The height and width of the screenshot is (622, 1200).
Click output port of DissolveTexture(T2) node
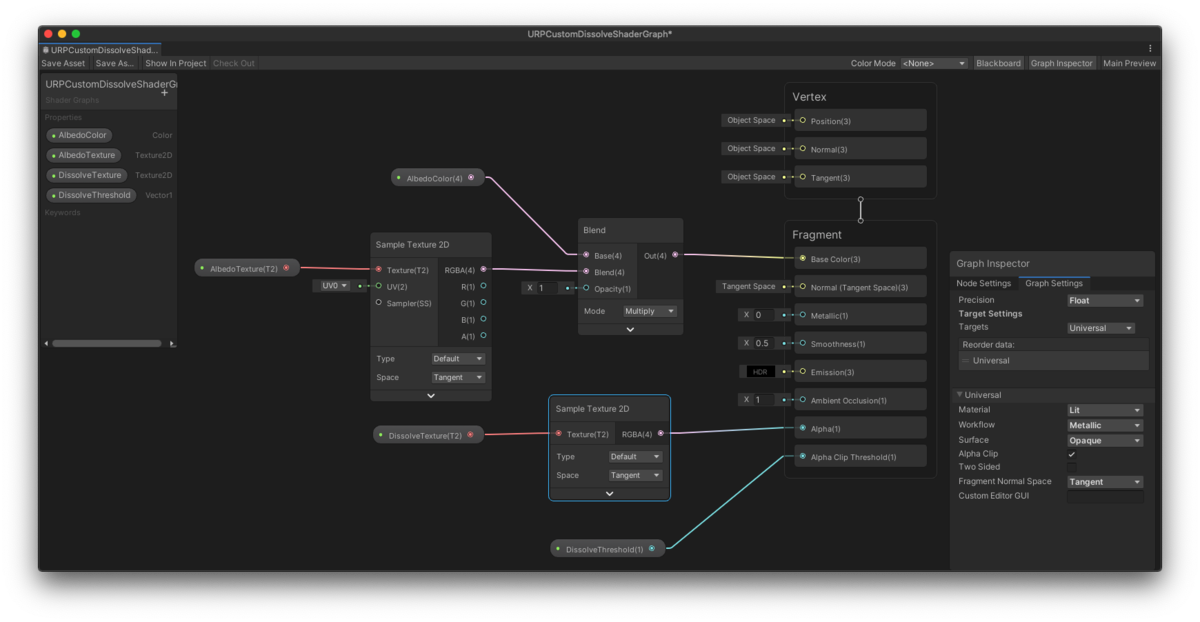(471, 435)
